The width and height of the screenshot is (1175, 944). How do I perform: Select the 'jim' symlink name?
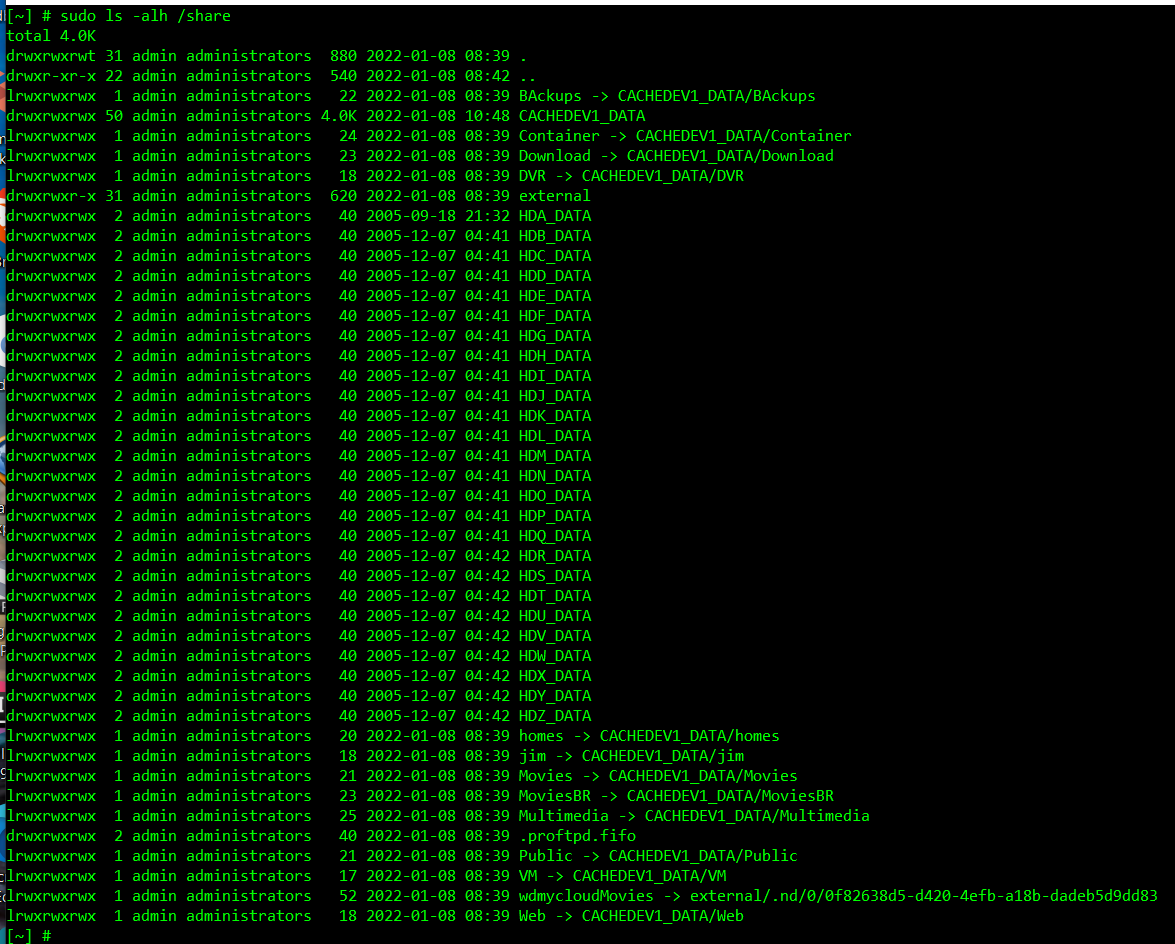point(532,756)
